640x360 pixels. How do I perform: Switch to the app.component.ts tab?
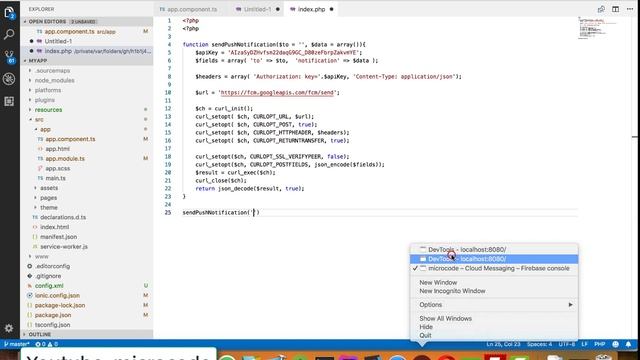pyautogui.click(x=192, y=9)
